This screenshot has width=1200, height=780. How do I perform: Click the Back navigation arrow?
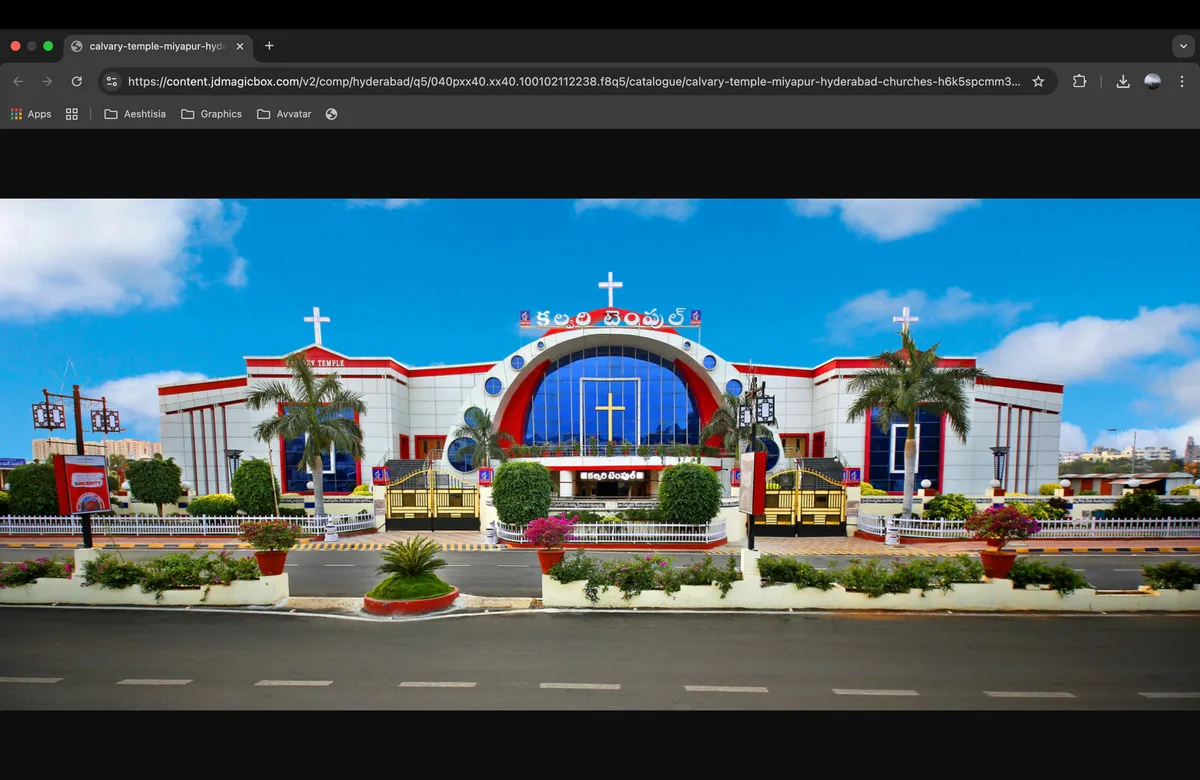pyautogui.click(x=18, y=82)
